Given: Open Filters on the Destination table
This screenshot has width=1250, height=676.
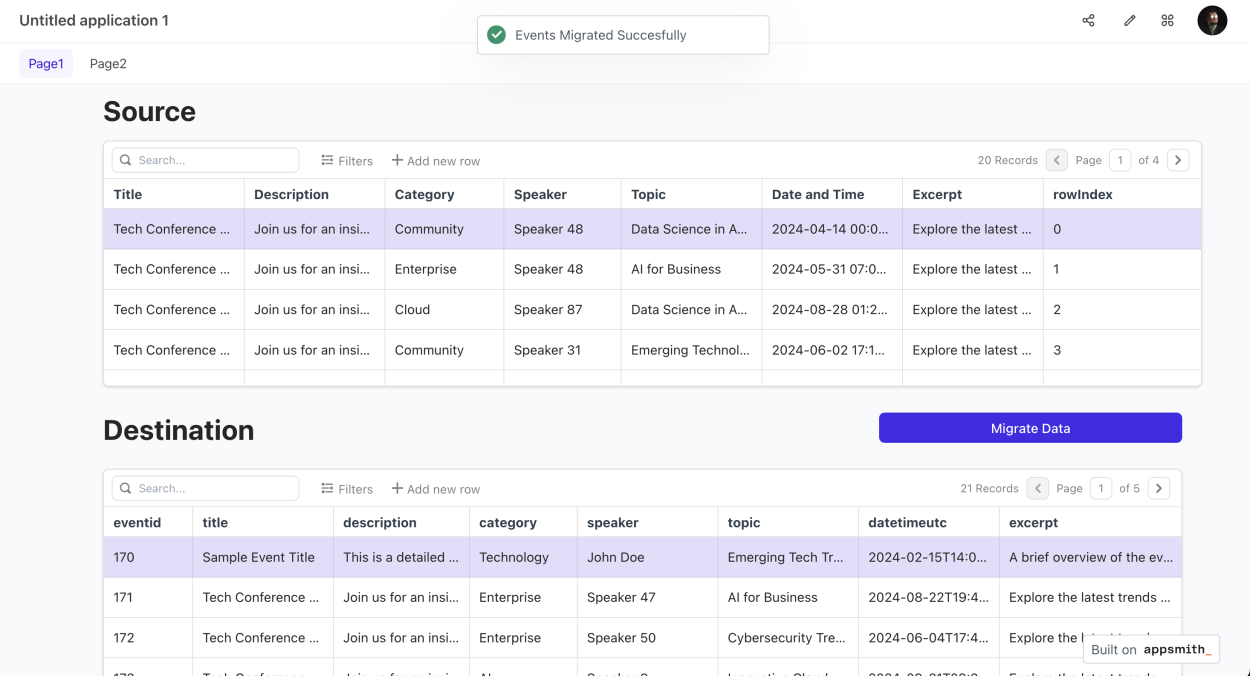Looking at the screenshot, I should [x=346, y=488].
